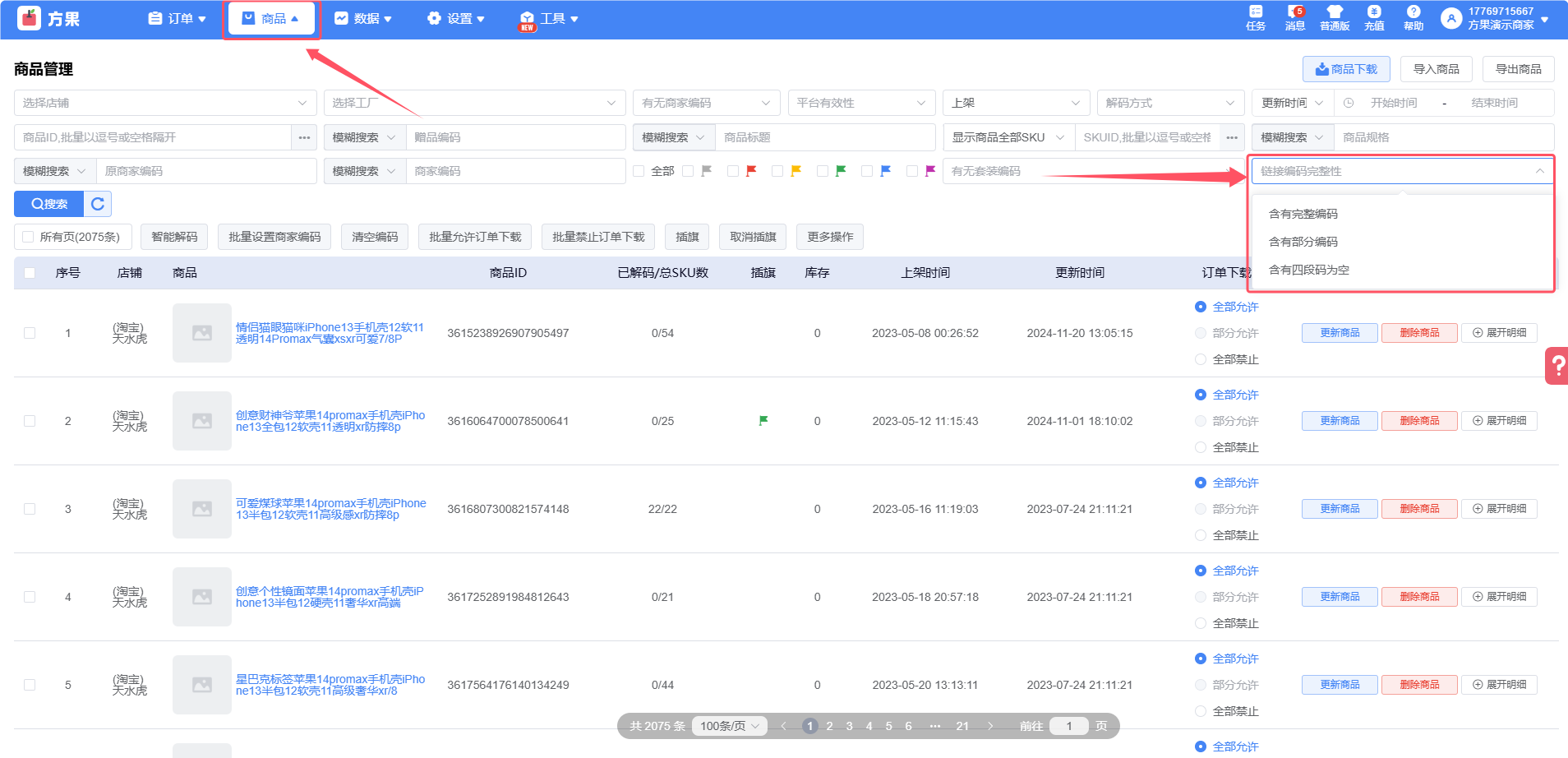
Task: Open the 100条/页 page size dropdown
Action: tap(729, 726)
